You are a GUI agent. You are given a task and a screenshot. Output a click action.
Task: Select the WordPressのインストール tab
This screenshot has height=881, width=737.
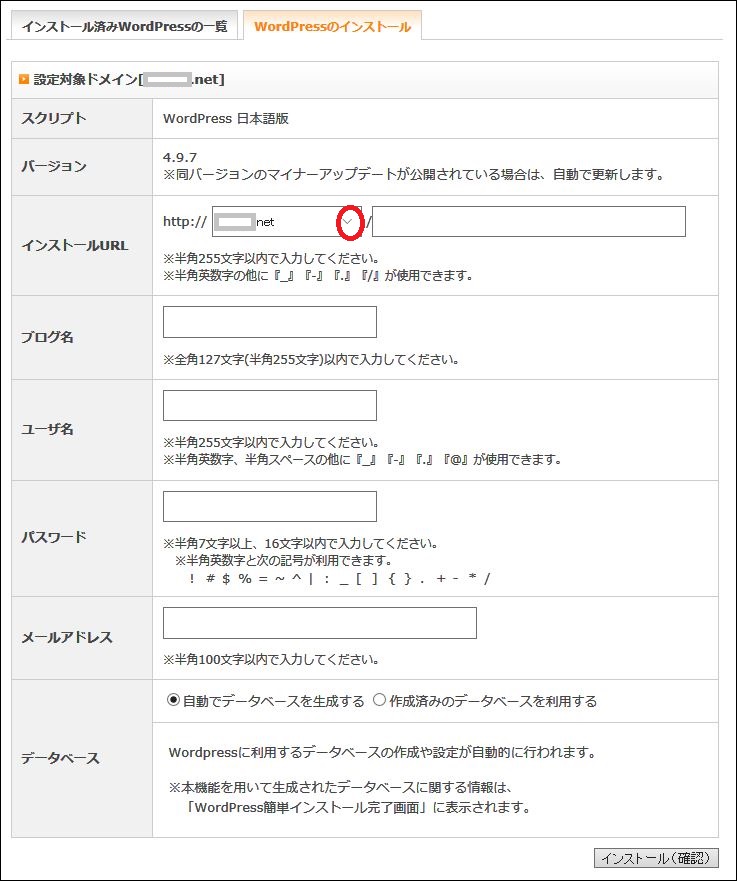[332, 26]
